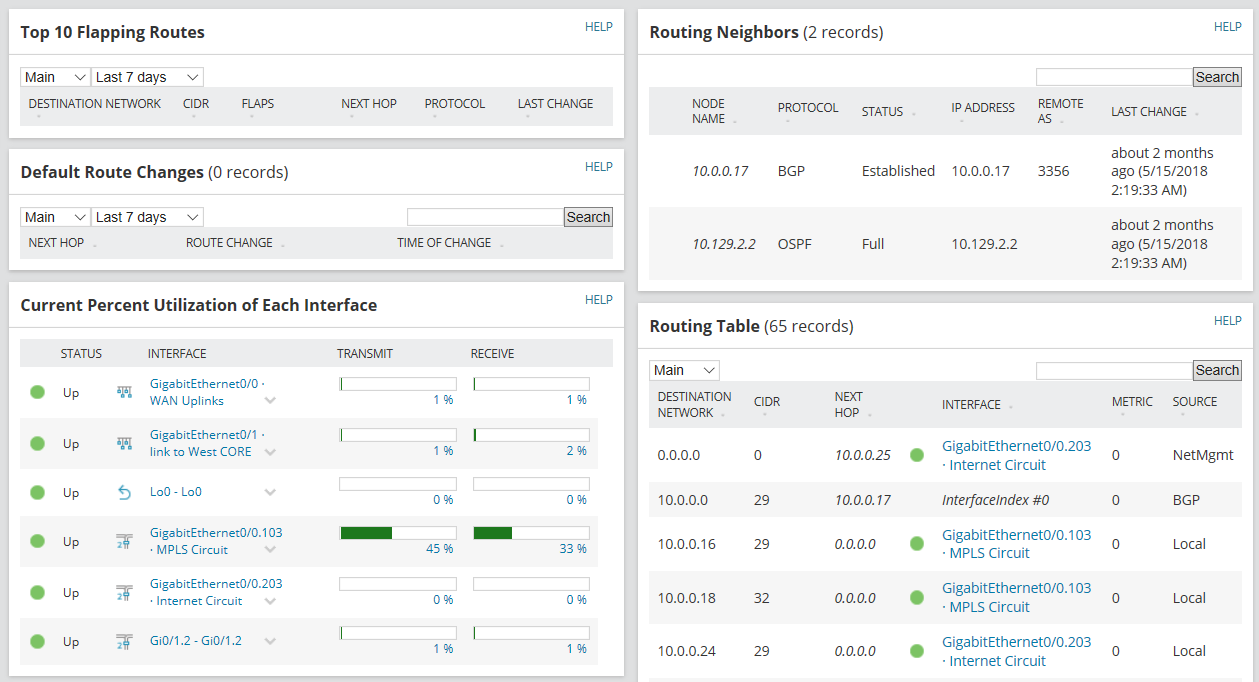Screen dimensions: 1259x682
Task: Open Last 7 days dropdown in Default Route Changes
Action: pos(148,217)
